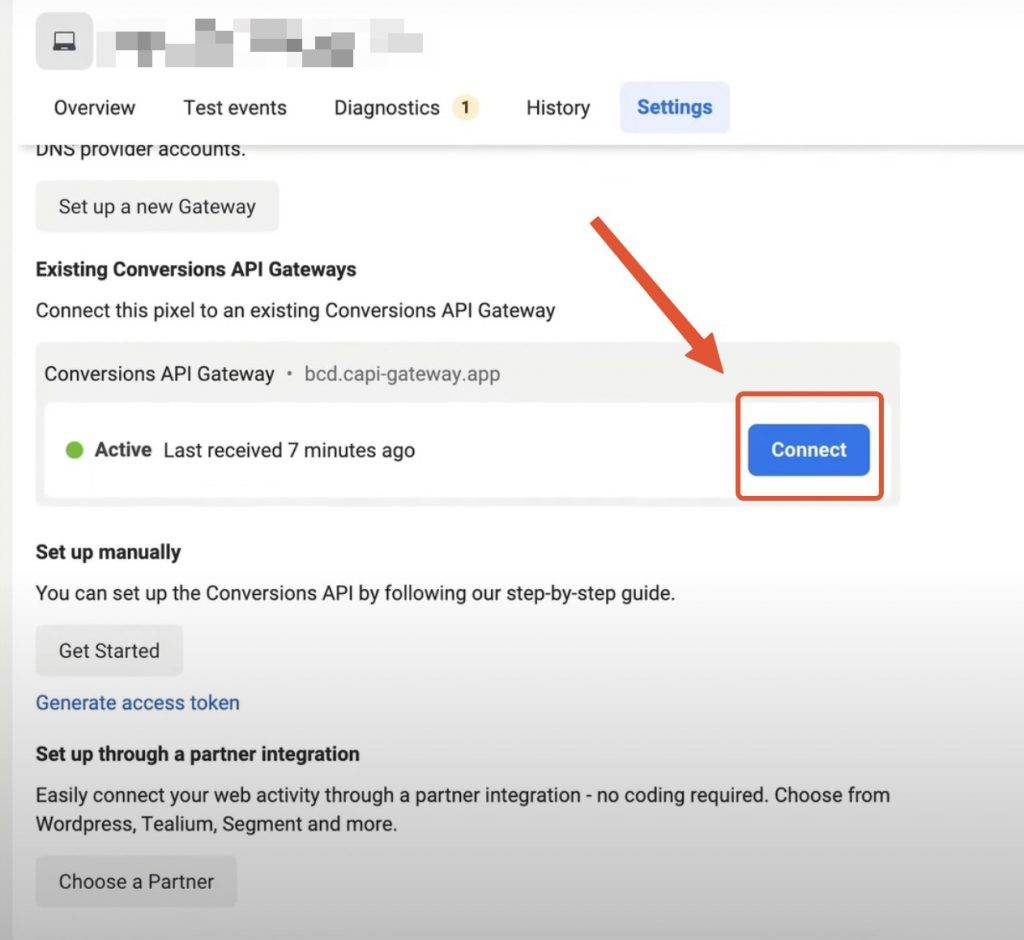Click Get Started under Set up manually
This screenshot has width=1024, height=940.
pos(109,650)
